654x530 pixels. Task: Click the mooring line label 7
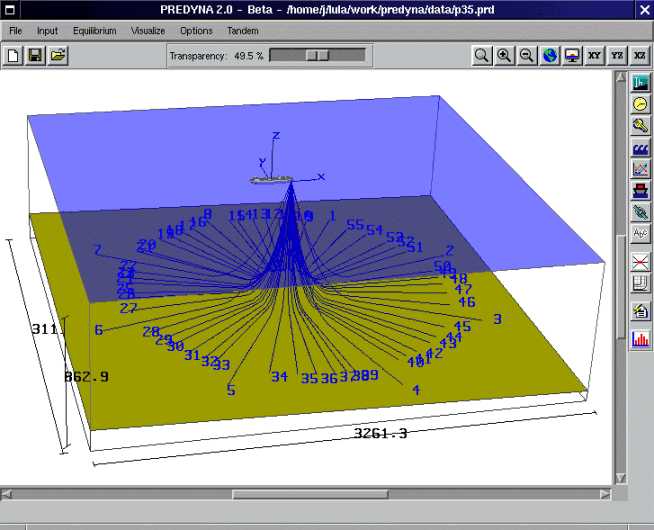click(x=97, y=250)
